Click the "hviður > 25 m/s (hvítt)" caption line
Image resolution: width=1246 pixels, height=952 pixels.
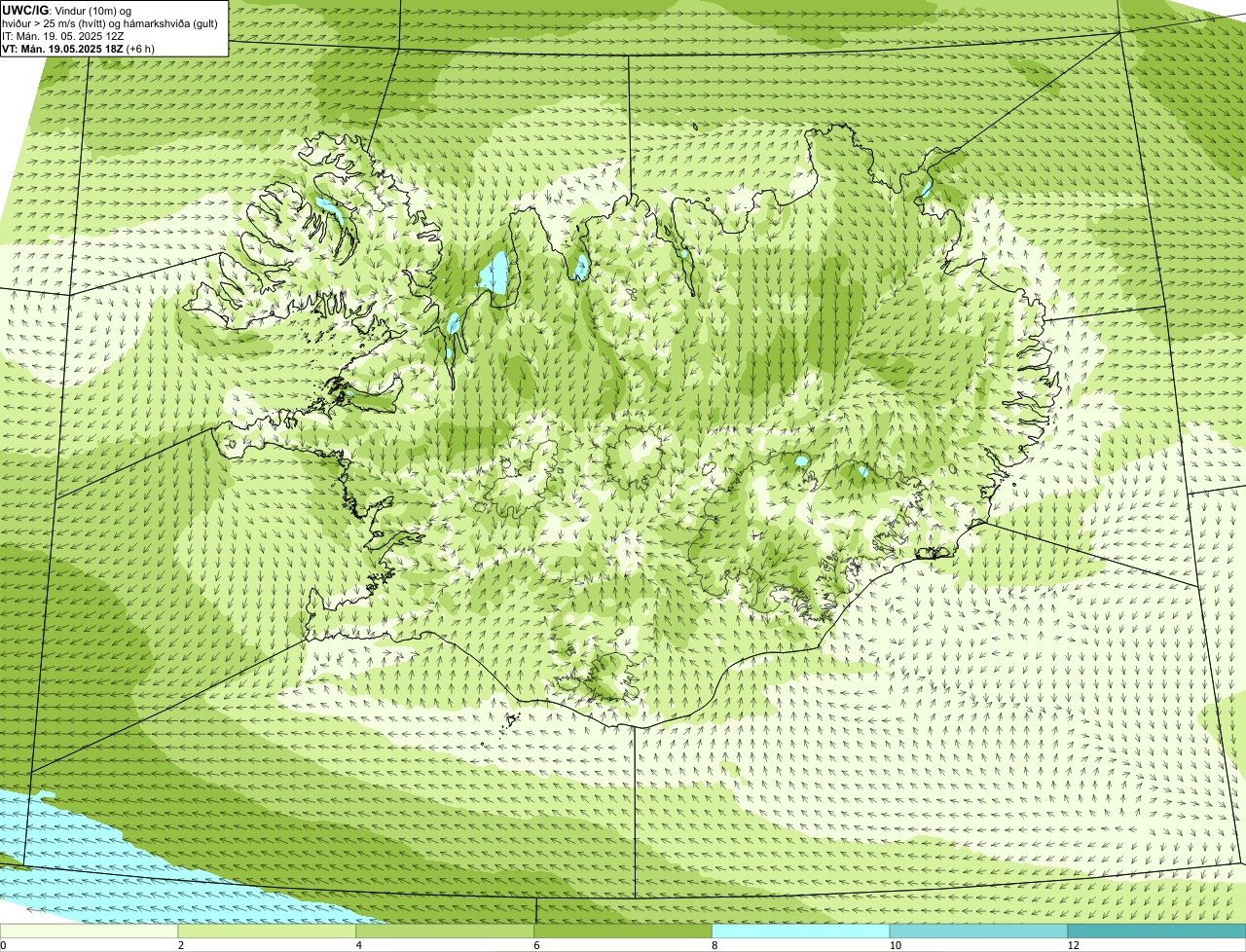pos(110,22)
